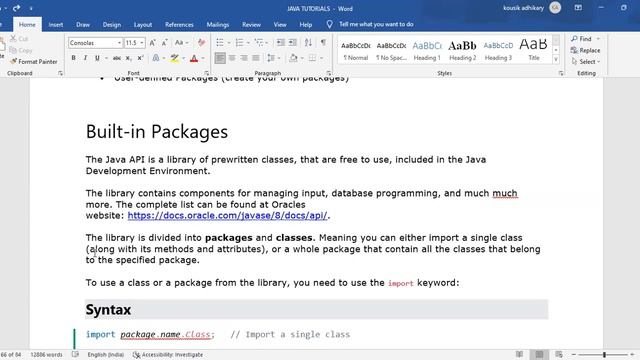Center align the paragraph
Screen dimensions: 640x360
point(232,58)
